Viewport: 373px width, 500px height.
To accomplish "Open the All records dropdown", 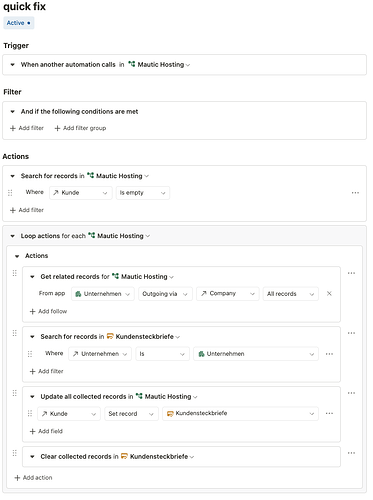I will 291,294.
